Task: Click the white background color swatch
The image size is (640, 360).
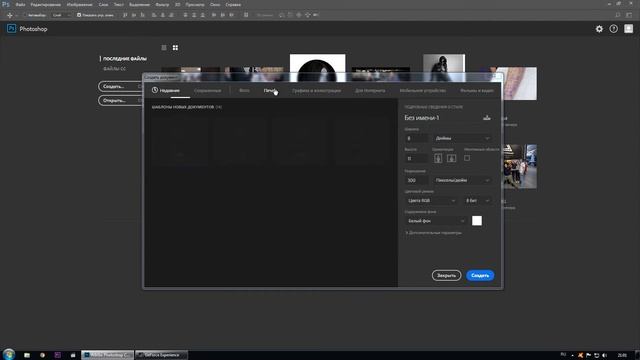Action: pyautogui.click(x=477, y=221)
